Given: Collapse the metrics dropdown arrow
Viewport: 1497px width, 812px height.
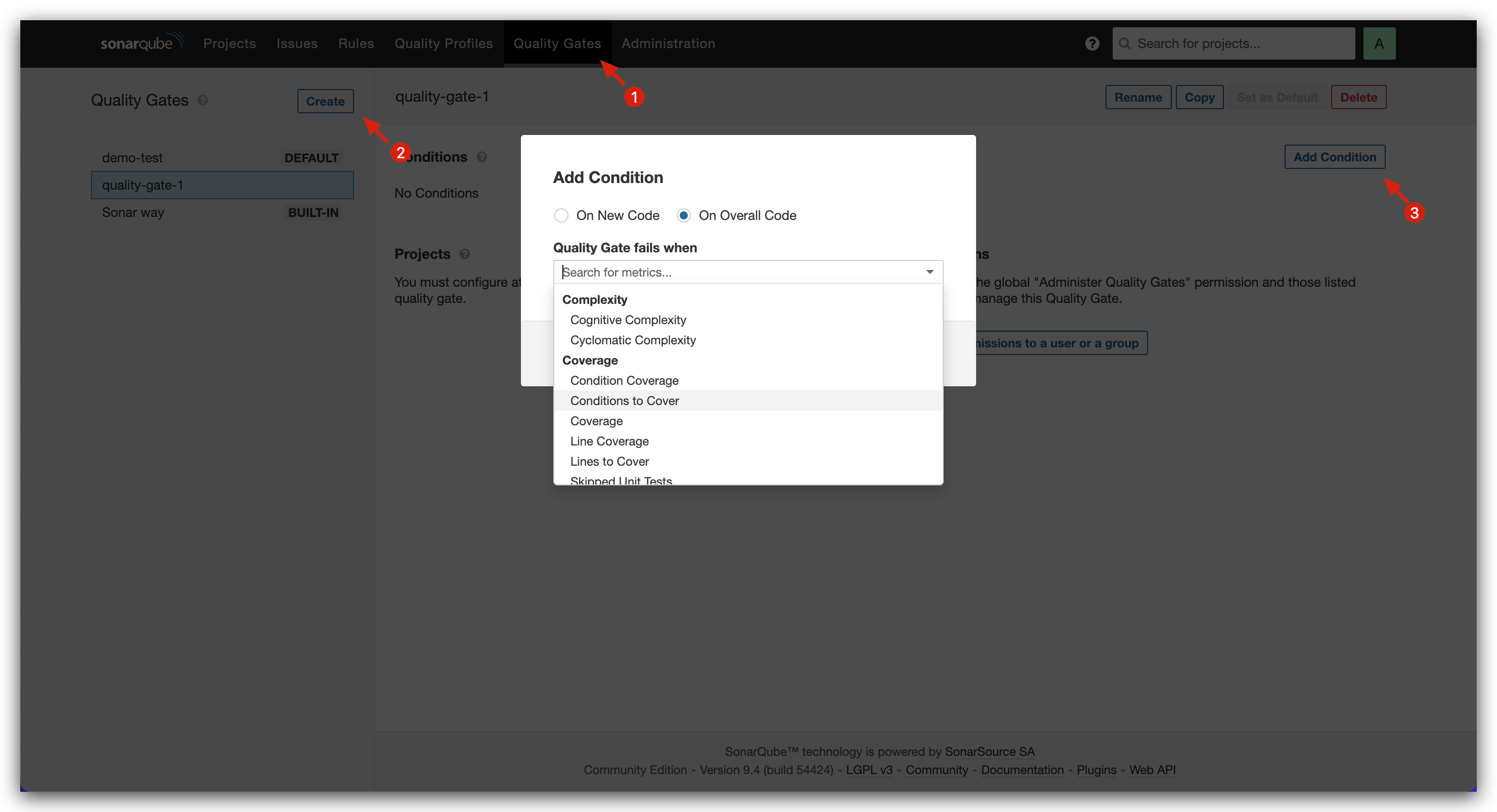Looking at the screenshot, I should [x=929, y=272].
